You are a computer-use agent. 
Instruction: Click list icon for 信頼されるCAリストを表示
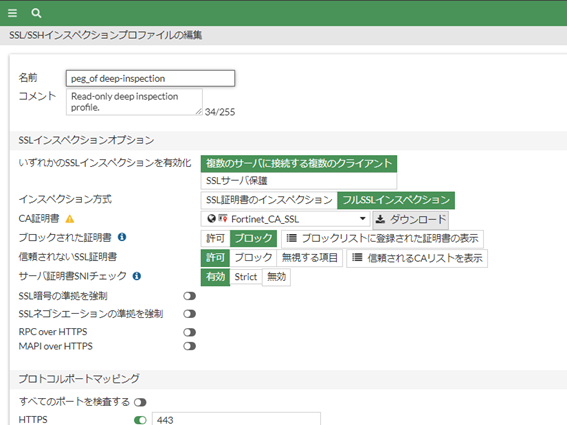click(x=357, y=258)
